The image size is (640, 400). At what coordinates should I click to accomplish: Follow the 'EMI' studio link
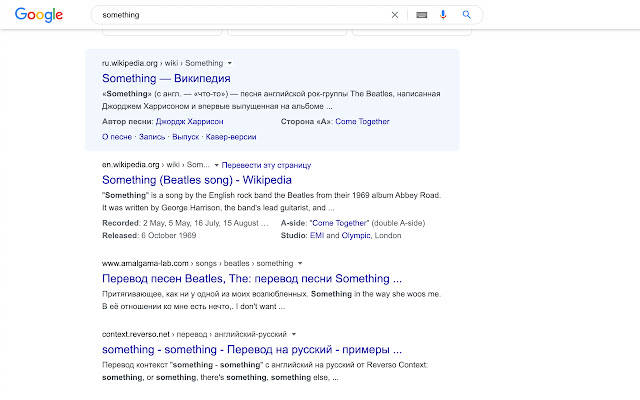[x=317, y=236]
